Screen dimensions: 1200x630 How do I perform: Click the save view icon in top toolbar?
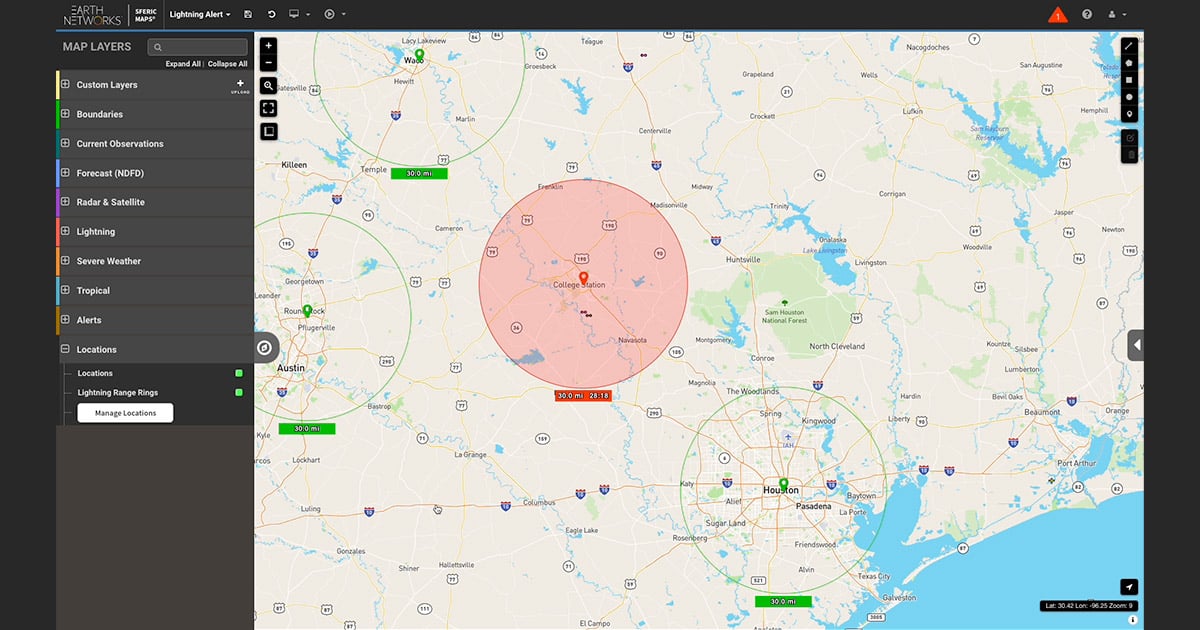tap(248, 13)
